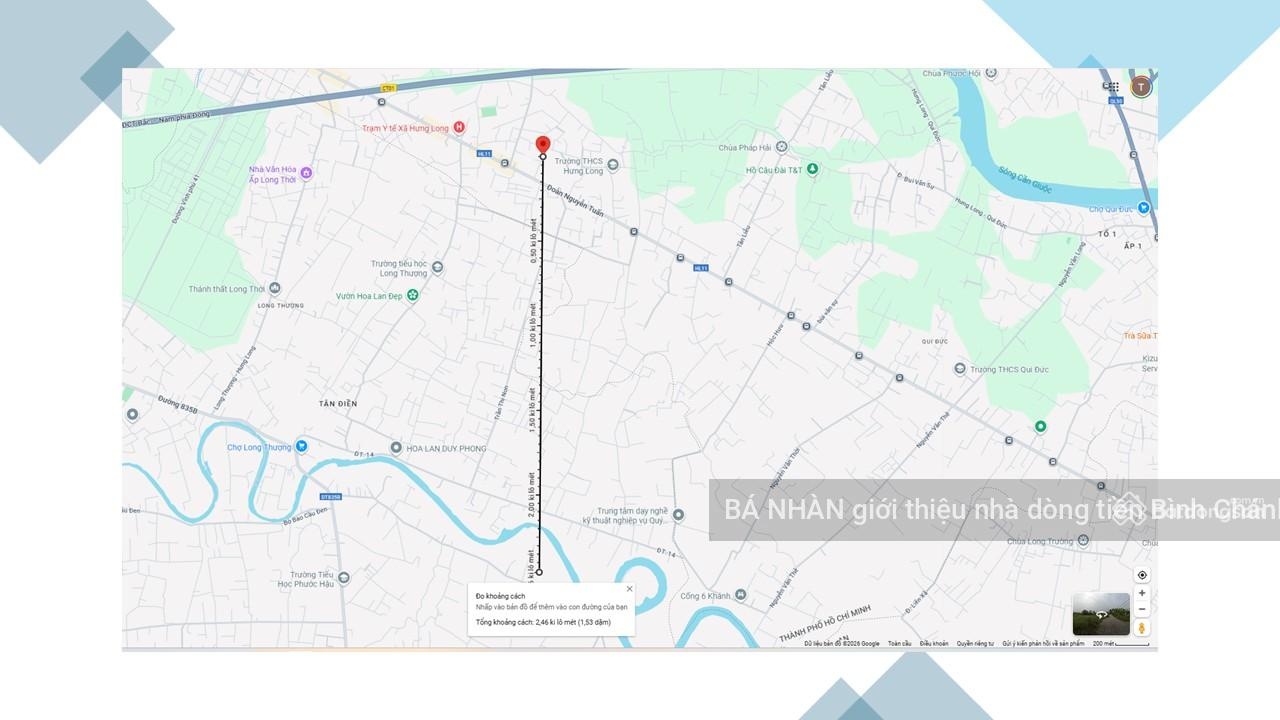Zoom out with the minus button
This screenshot has width=1280, height=720.
coord(1142,609)
